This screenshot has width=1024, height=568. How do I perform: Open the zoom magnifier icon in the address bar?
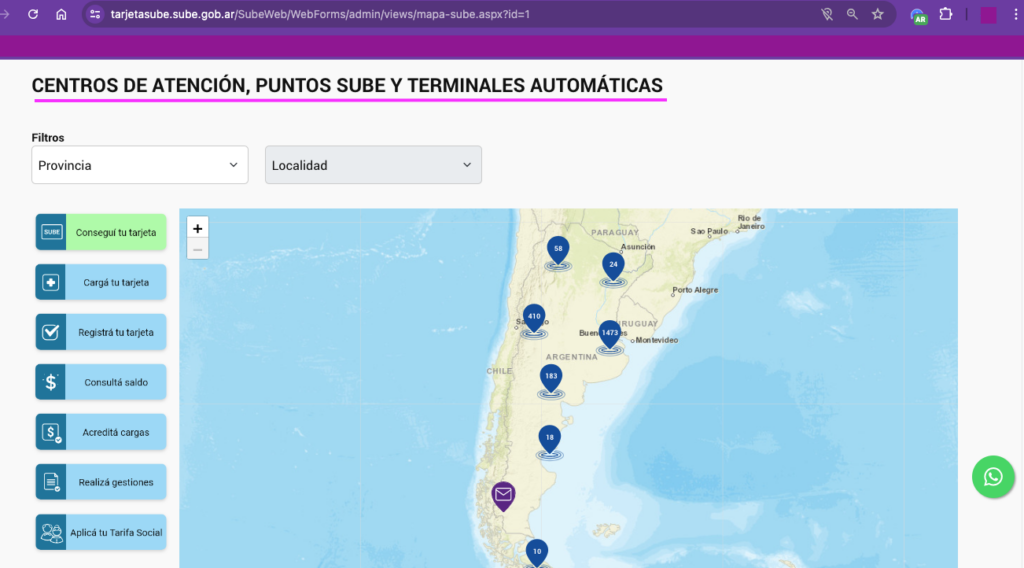852,14
